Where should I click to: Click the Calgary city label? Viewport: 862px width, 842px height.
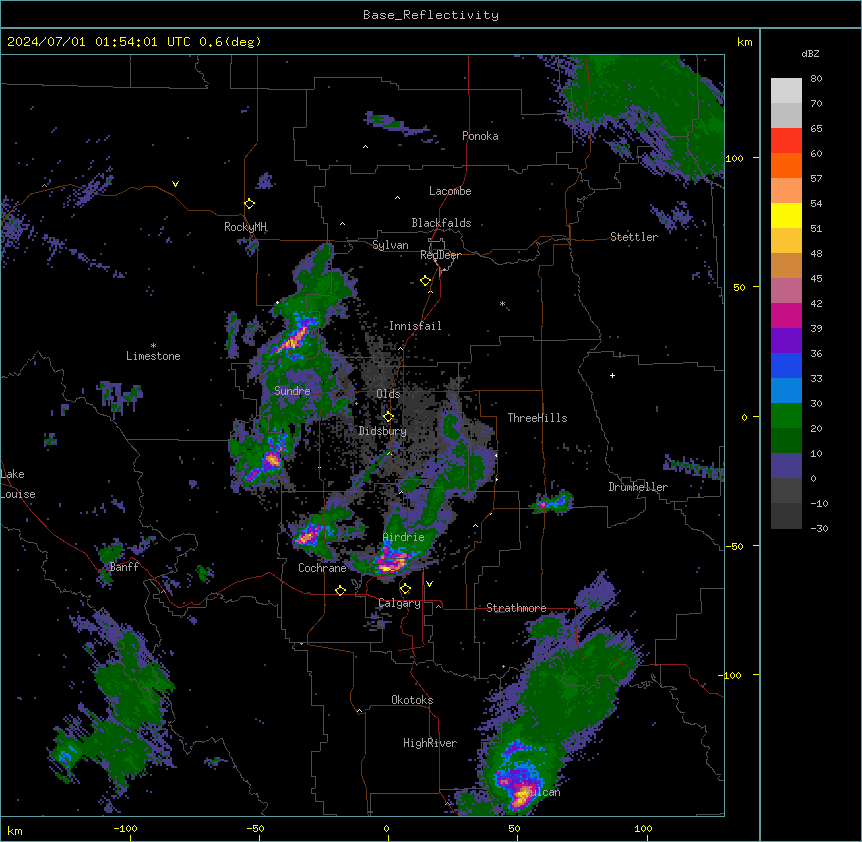coord(399,603)
